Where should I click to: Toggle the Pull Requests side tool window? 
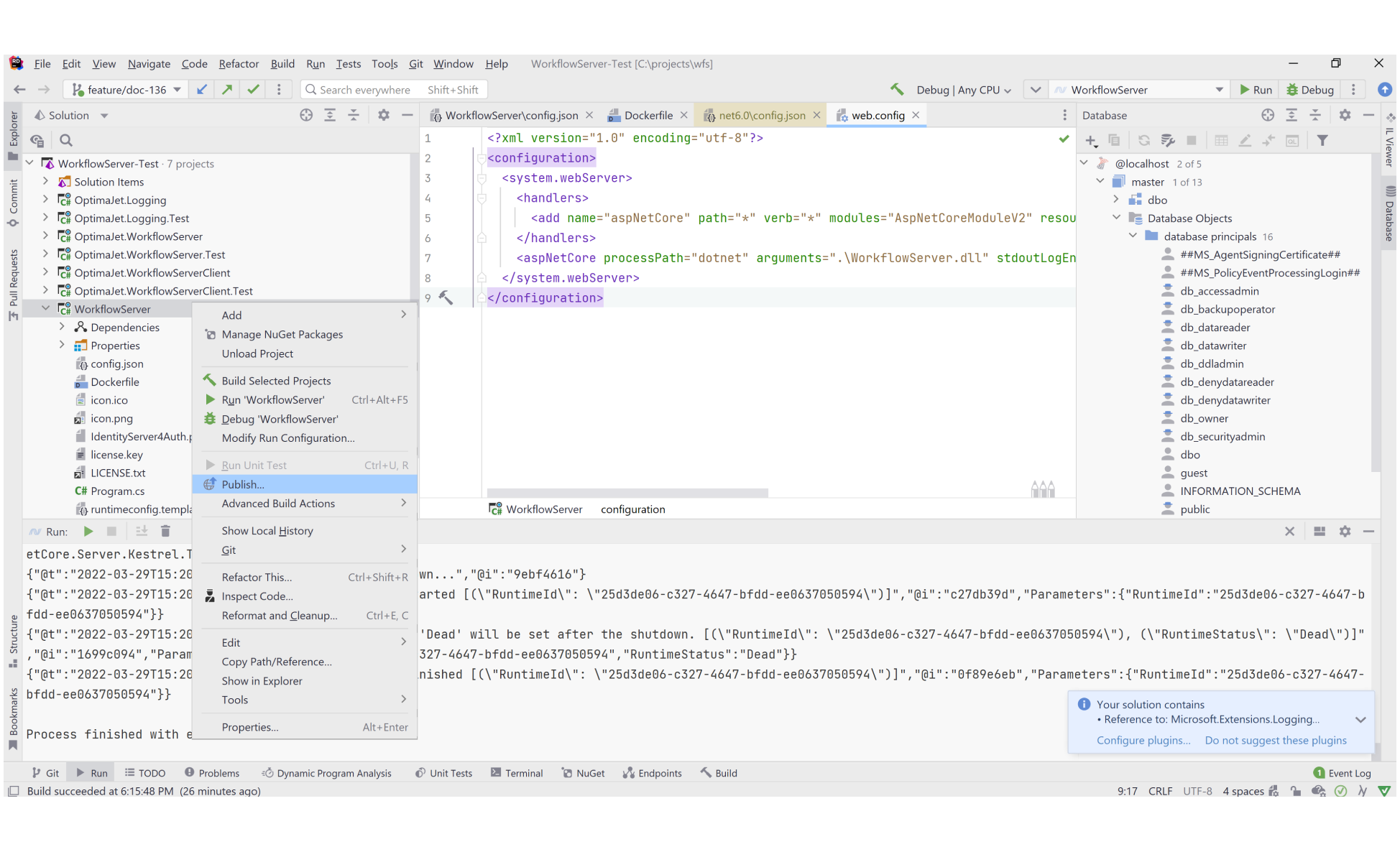pyautogui.click(x=13, y=284)
